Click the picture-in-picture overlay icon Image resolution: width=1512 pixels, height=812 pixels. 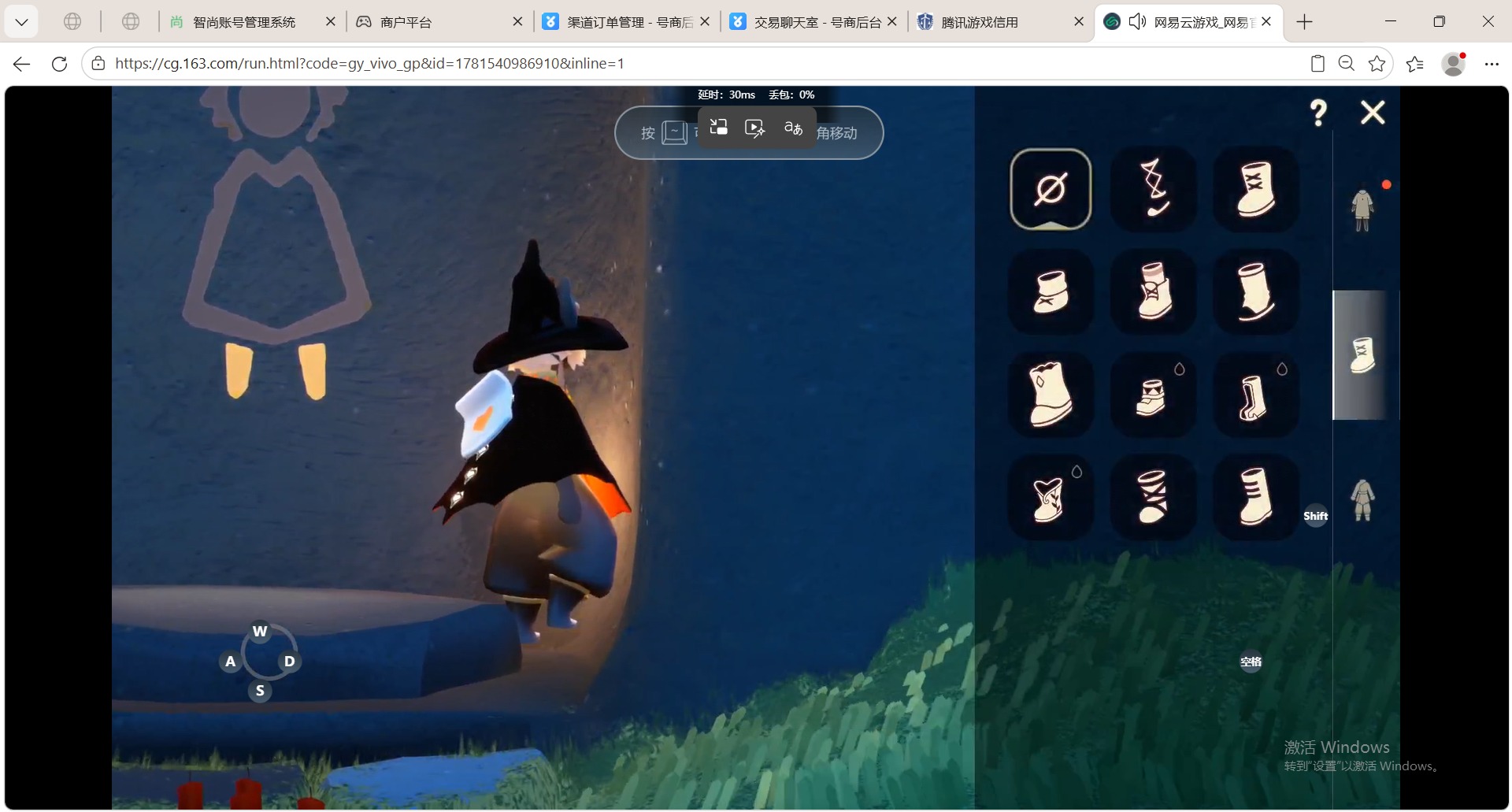[x=718, y=128]
